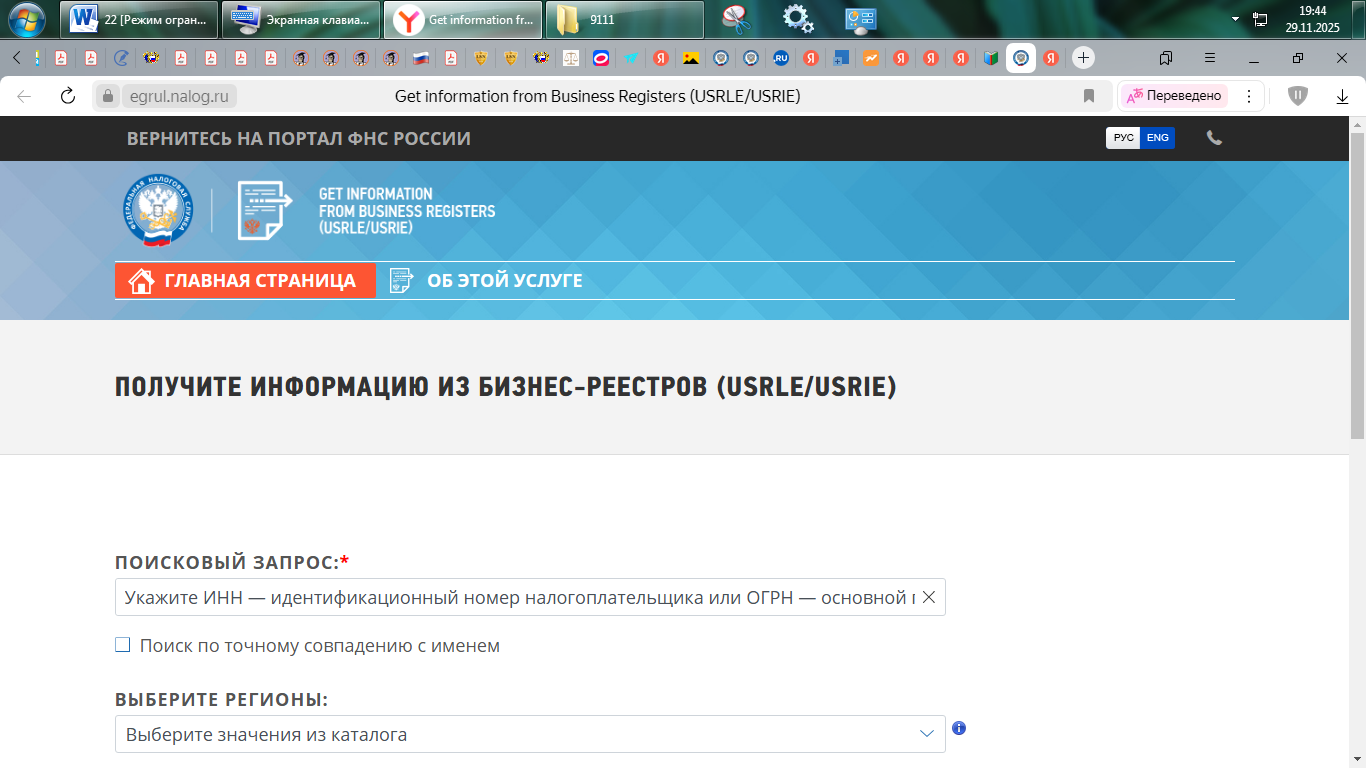Reload the page with the refresh icon
This screenshot has width=1366, height=768.
(x=68, y=96)
